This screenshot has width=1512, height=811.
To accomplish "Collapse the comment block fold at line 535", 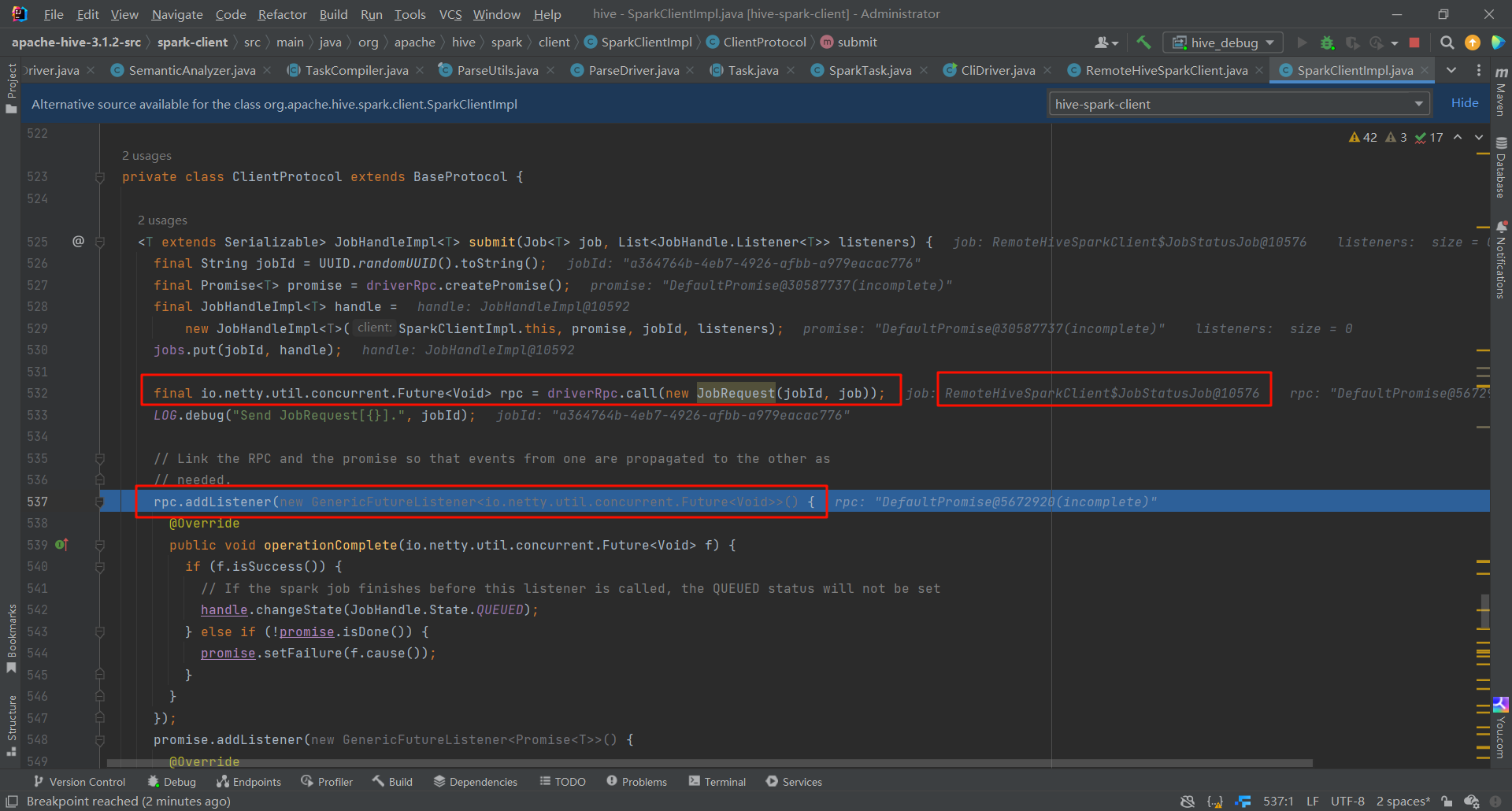I will 100,458.
